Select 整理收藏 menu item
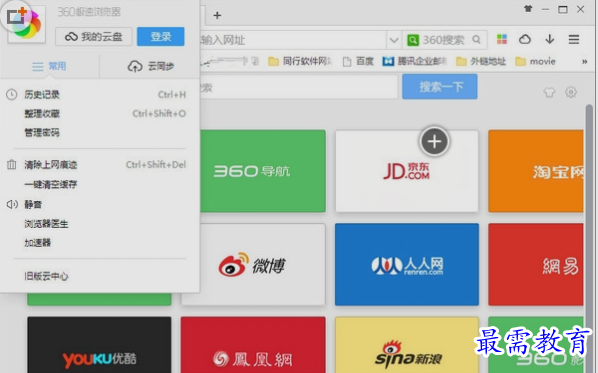This screenshot has height=373, width=598. [42, 113]
